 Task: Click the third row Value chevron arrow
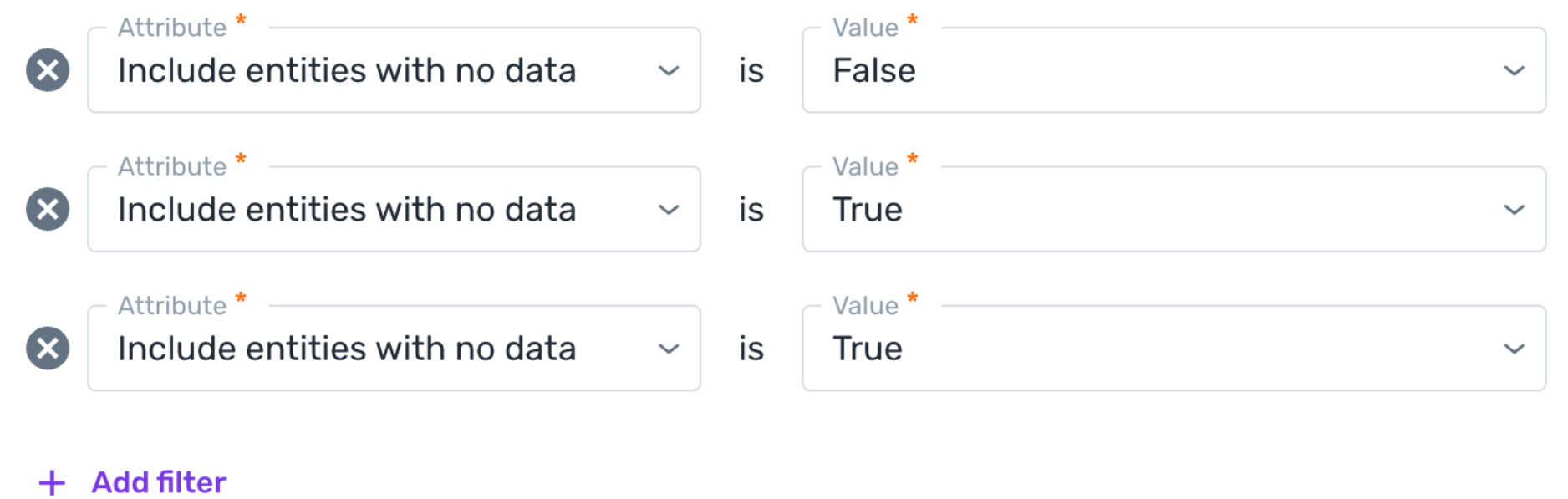1515,349
